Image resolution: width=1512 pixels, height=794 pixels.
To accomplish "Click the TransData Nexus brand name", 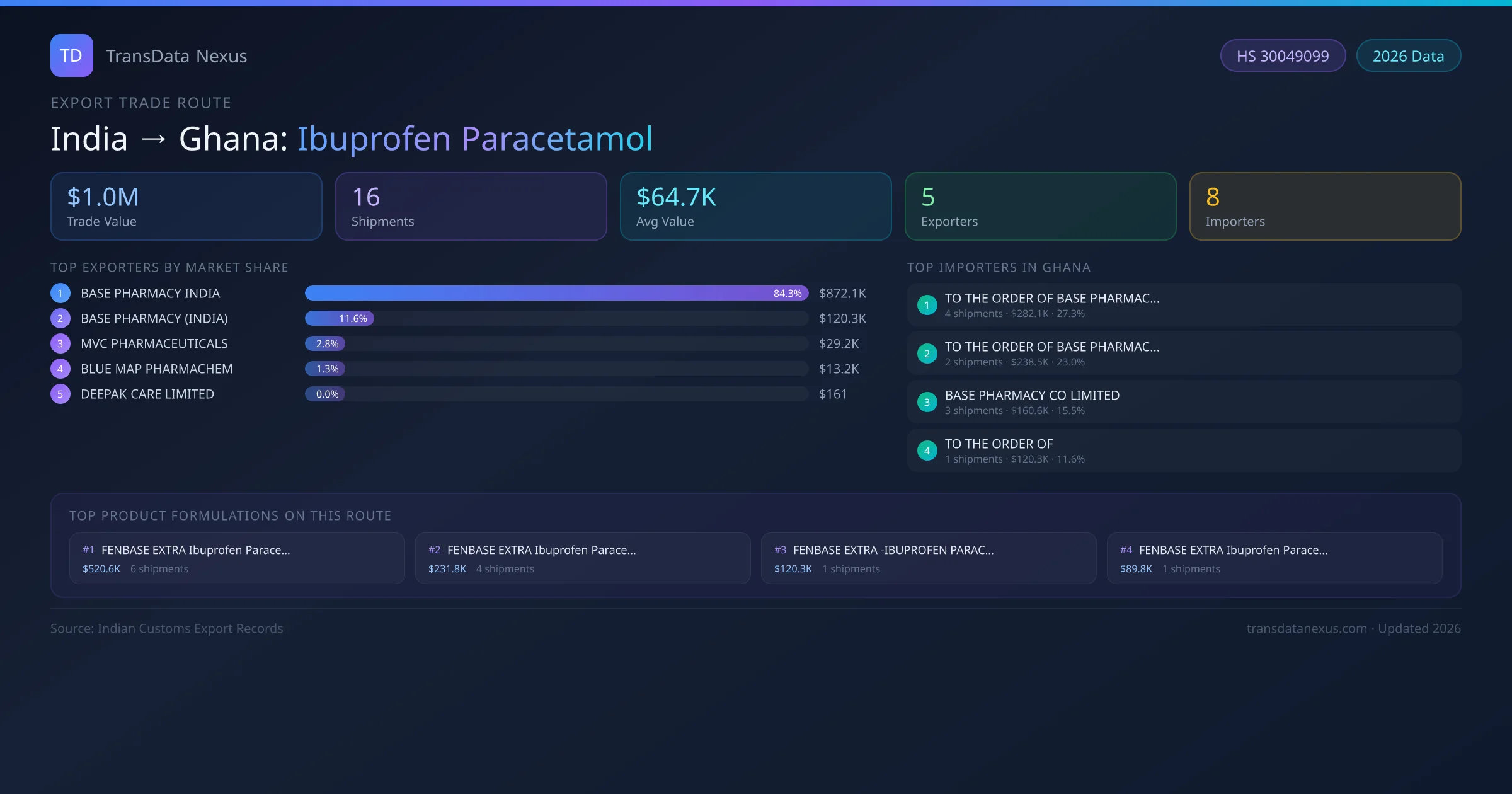I will (176, 56).
